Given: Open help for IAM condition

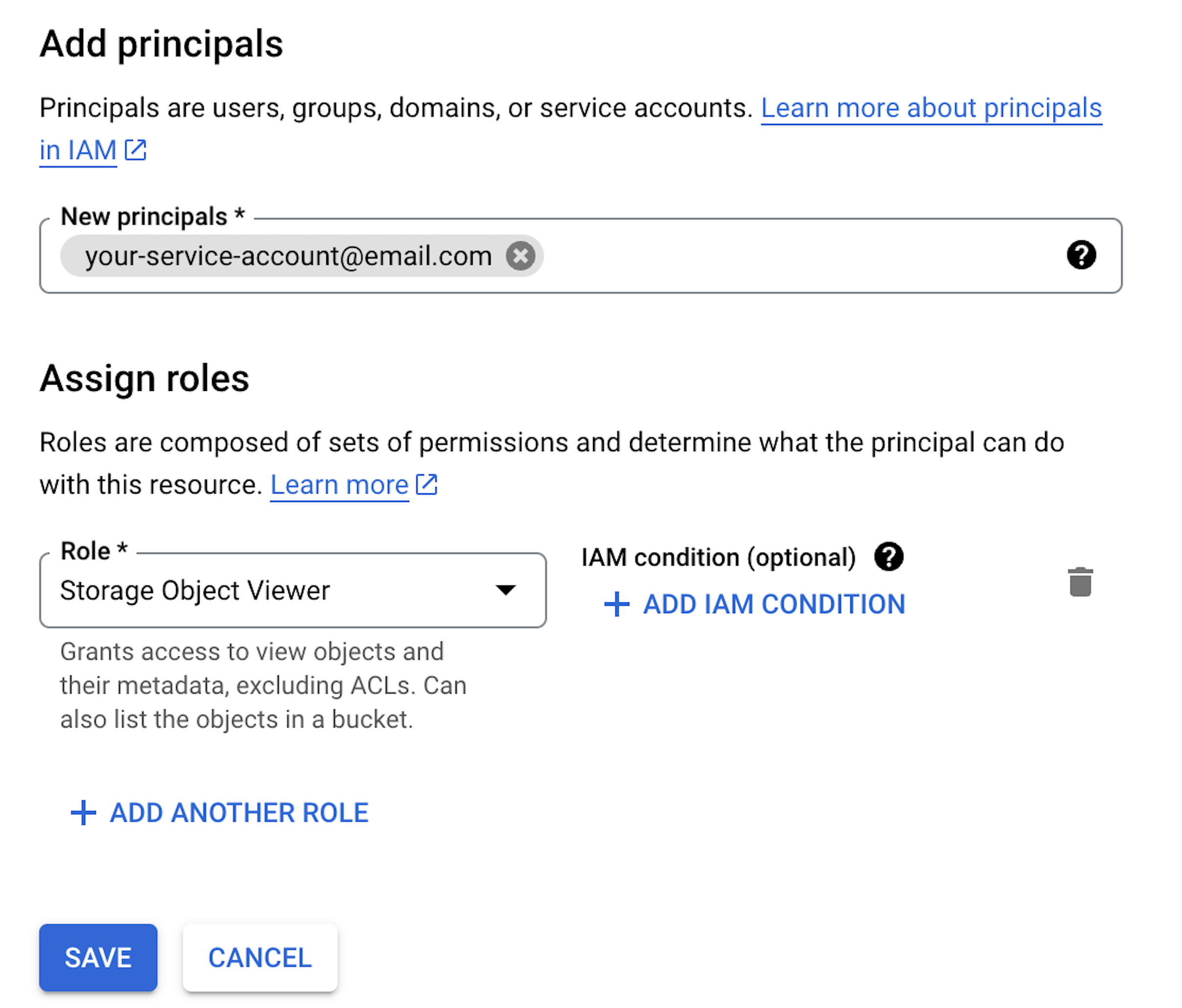Looking at the screenshot, I should (889, 557).
